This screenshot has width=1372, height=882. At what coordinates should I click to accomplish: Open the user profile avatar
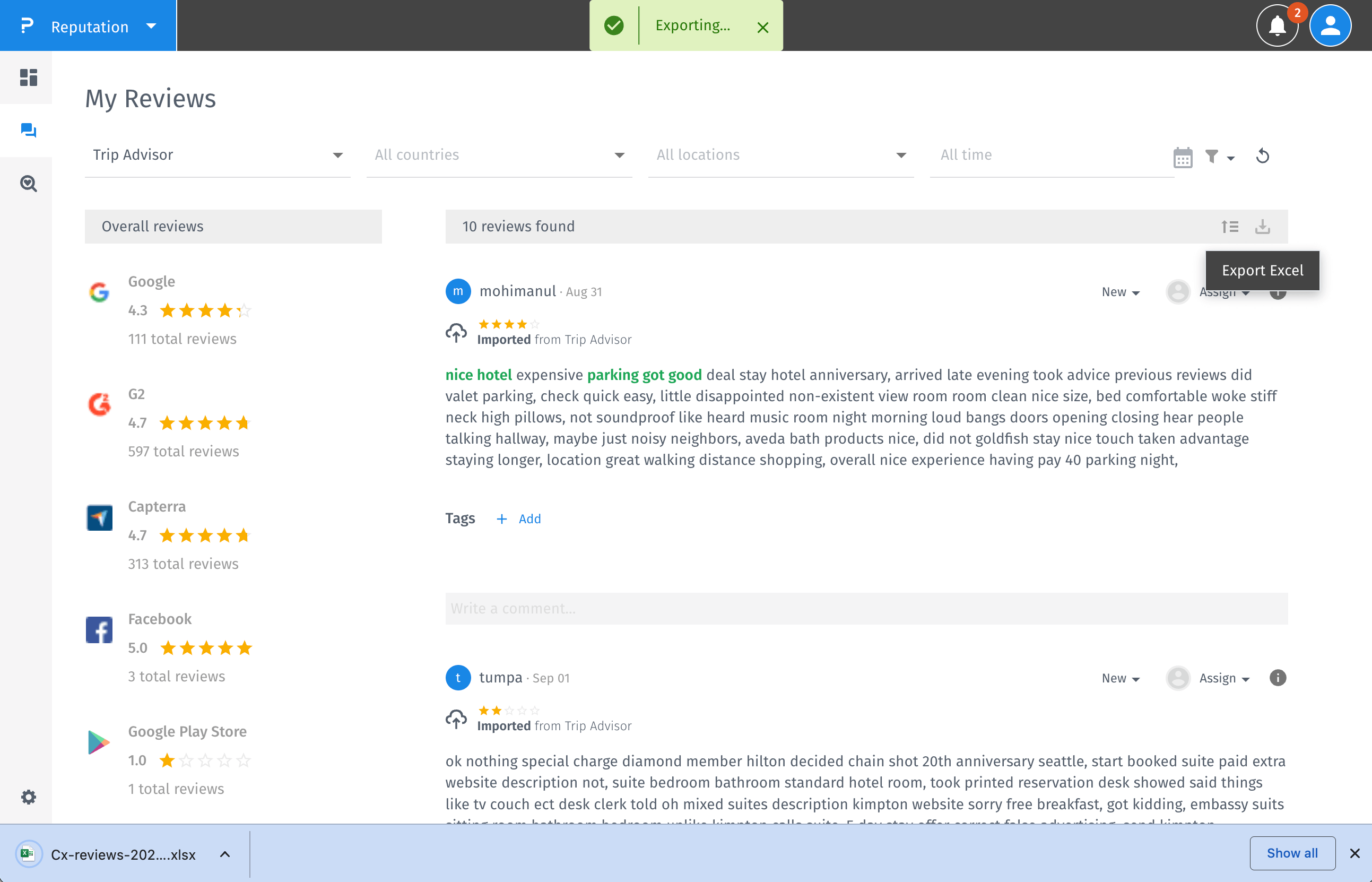pos(1330,26)
